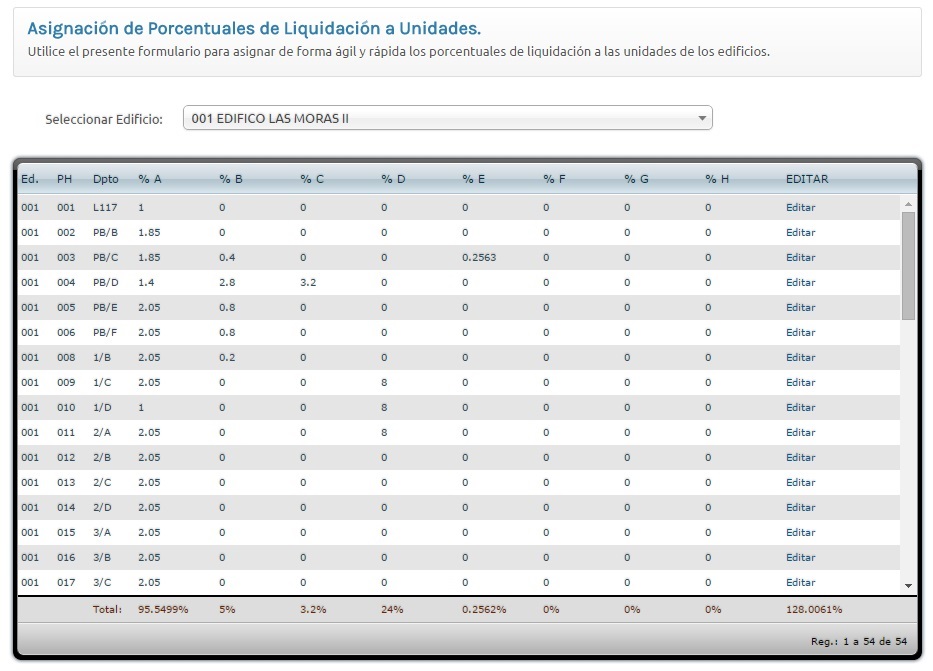Click the % F column header

554,179
